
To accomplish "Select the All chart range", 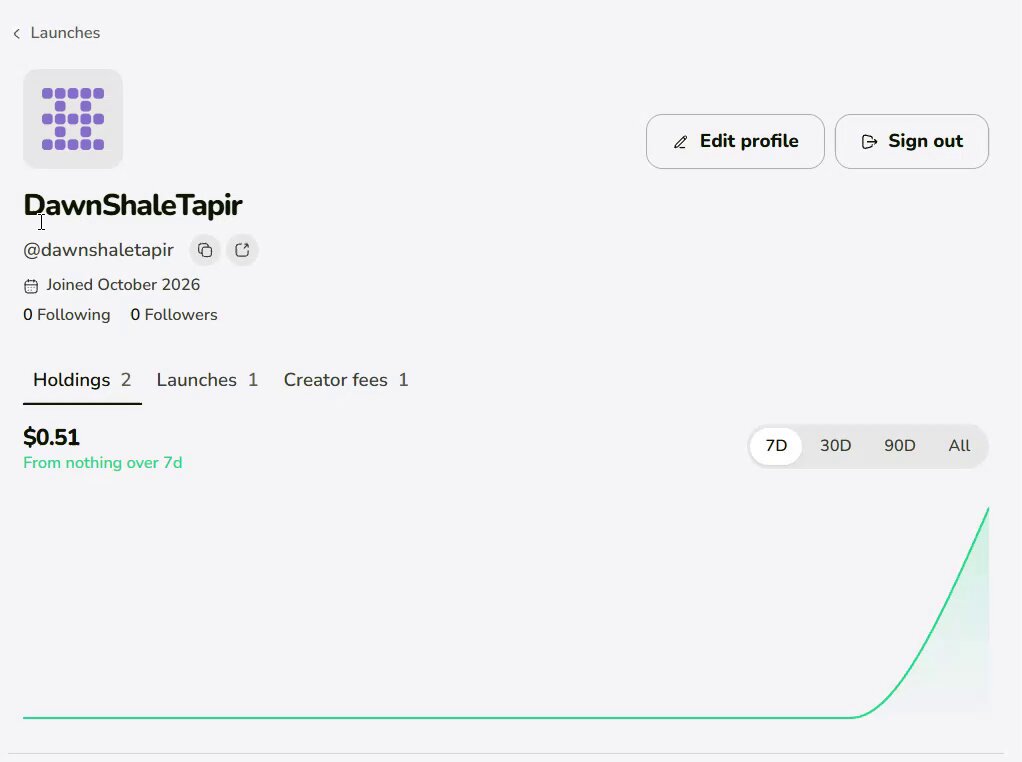I will coord(959,446).
